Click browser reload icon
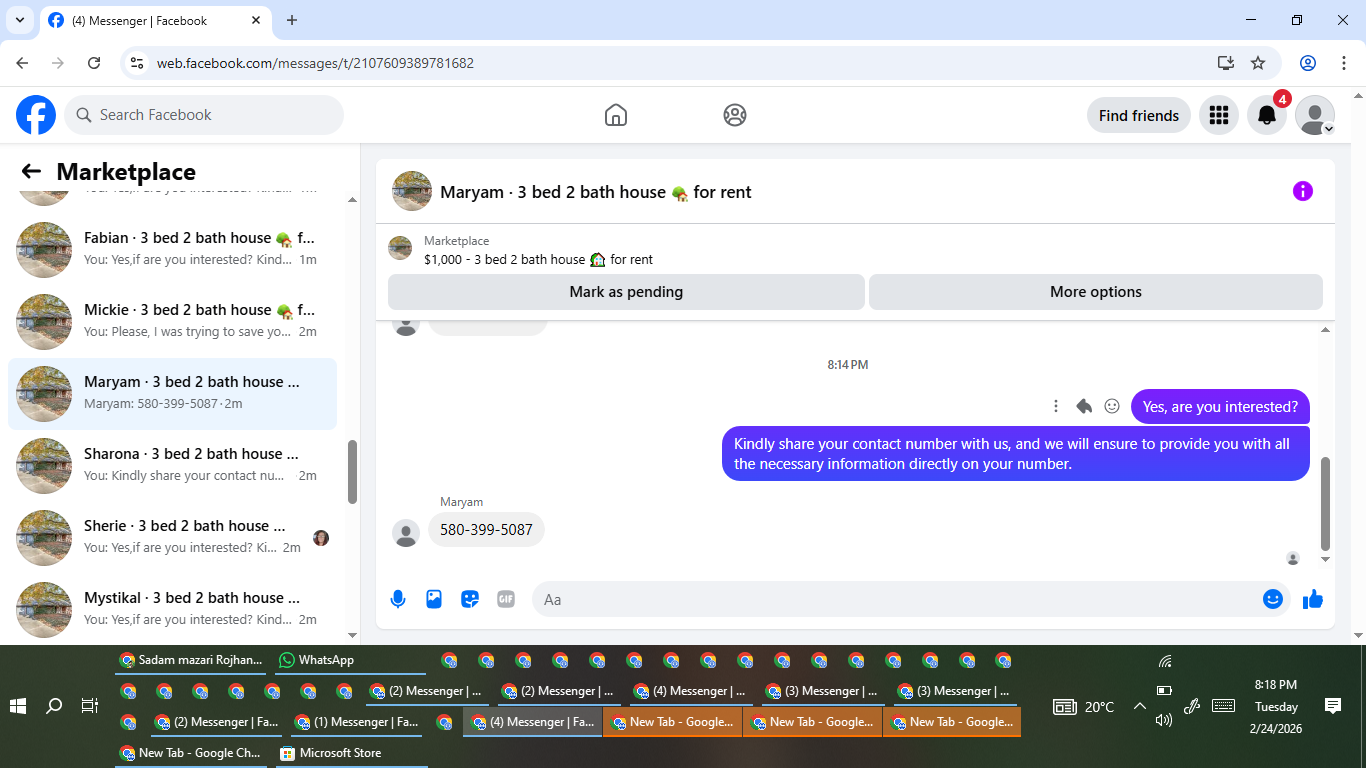 coord(94,63)
